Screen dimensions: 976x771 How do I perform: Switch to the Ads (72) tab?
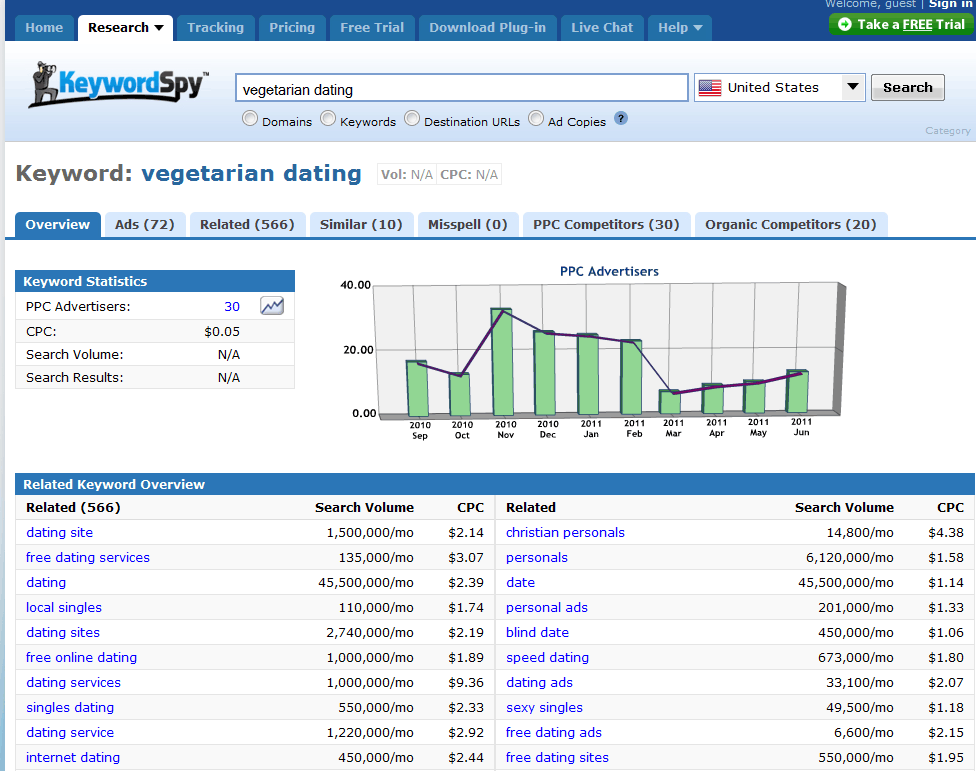[x=144, y=225]
